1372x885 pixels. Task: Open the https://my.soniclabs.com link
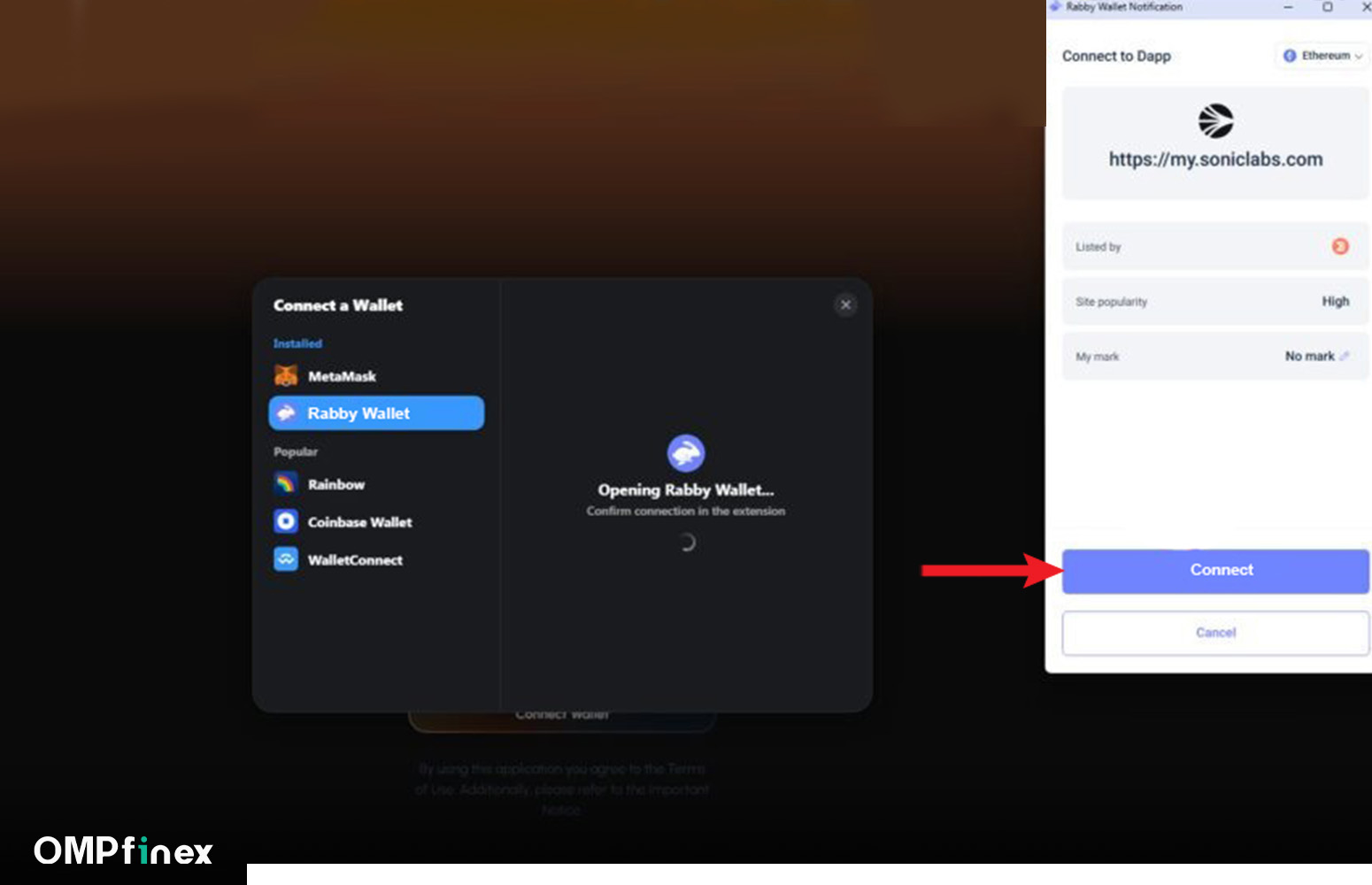(1214, 159)
